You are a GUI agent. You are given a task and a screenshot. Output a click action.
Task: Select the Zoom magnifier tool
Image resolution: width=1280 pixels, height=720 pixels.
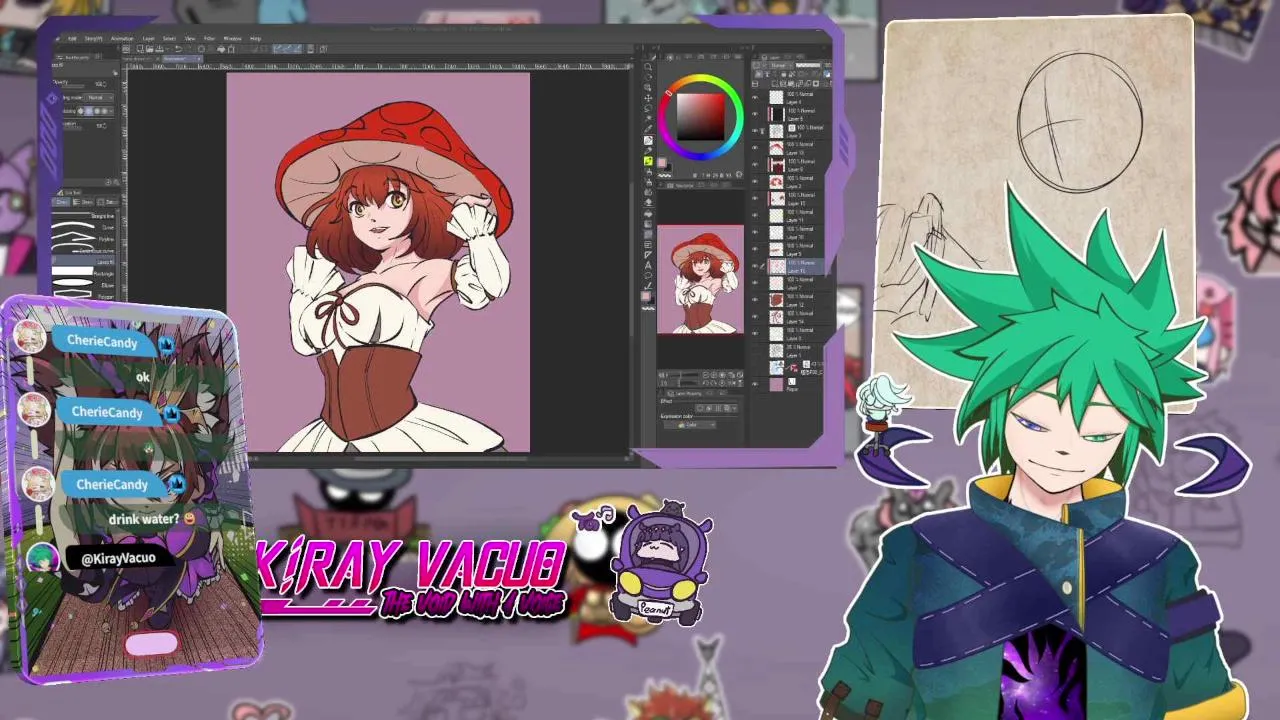(x=648, y=67)
